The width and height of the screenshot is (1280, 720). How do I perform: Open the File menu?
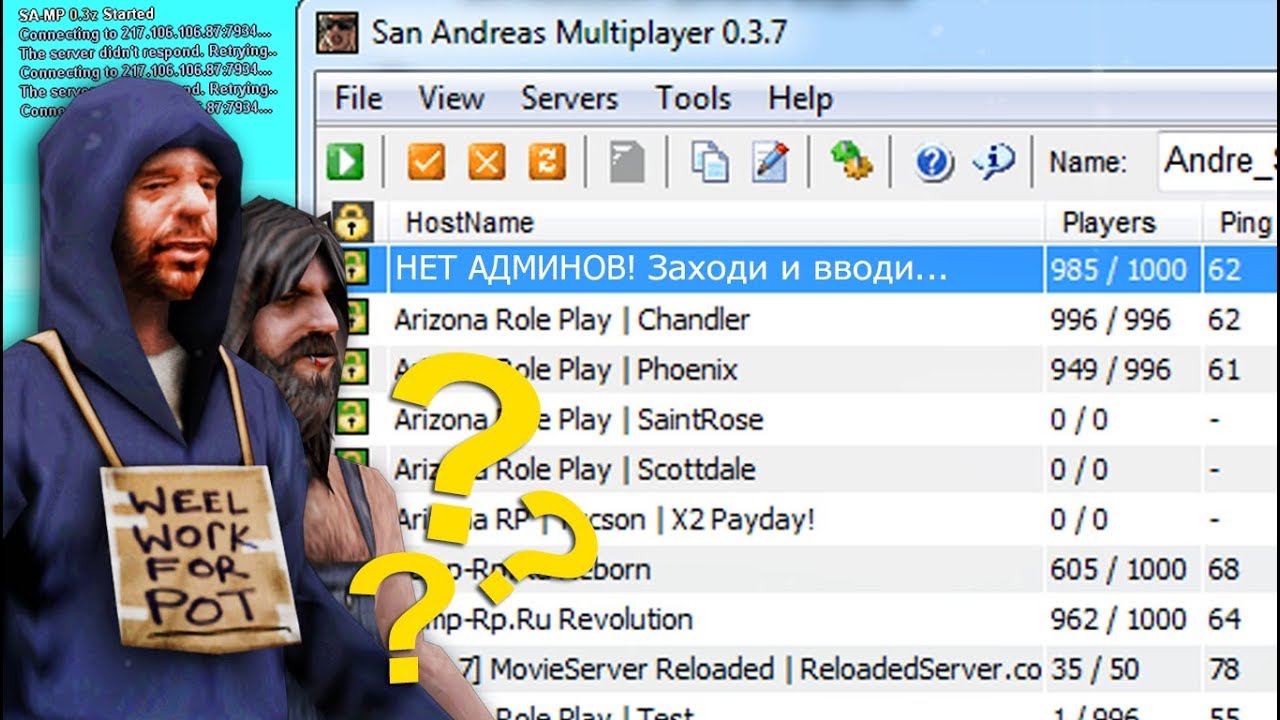click(358, 98)
